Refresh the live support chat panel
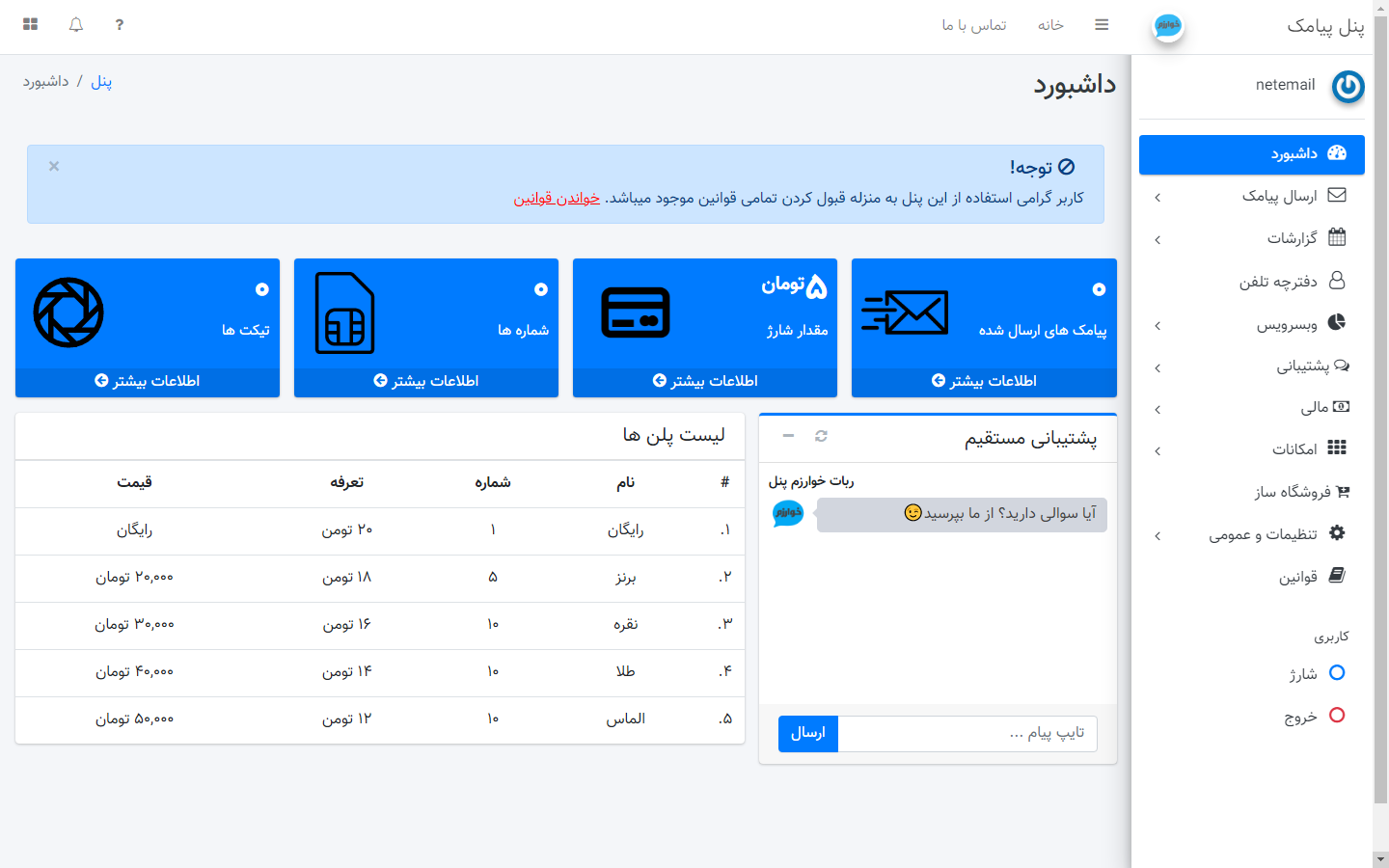Image resolution: width=1389 pixels, height=868 pixels. [x=821, y=436]
